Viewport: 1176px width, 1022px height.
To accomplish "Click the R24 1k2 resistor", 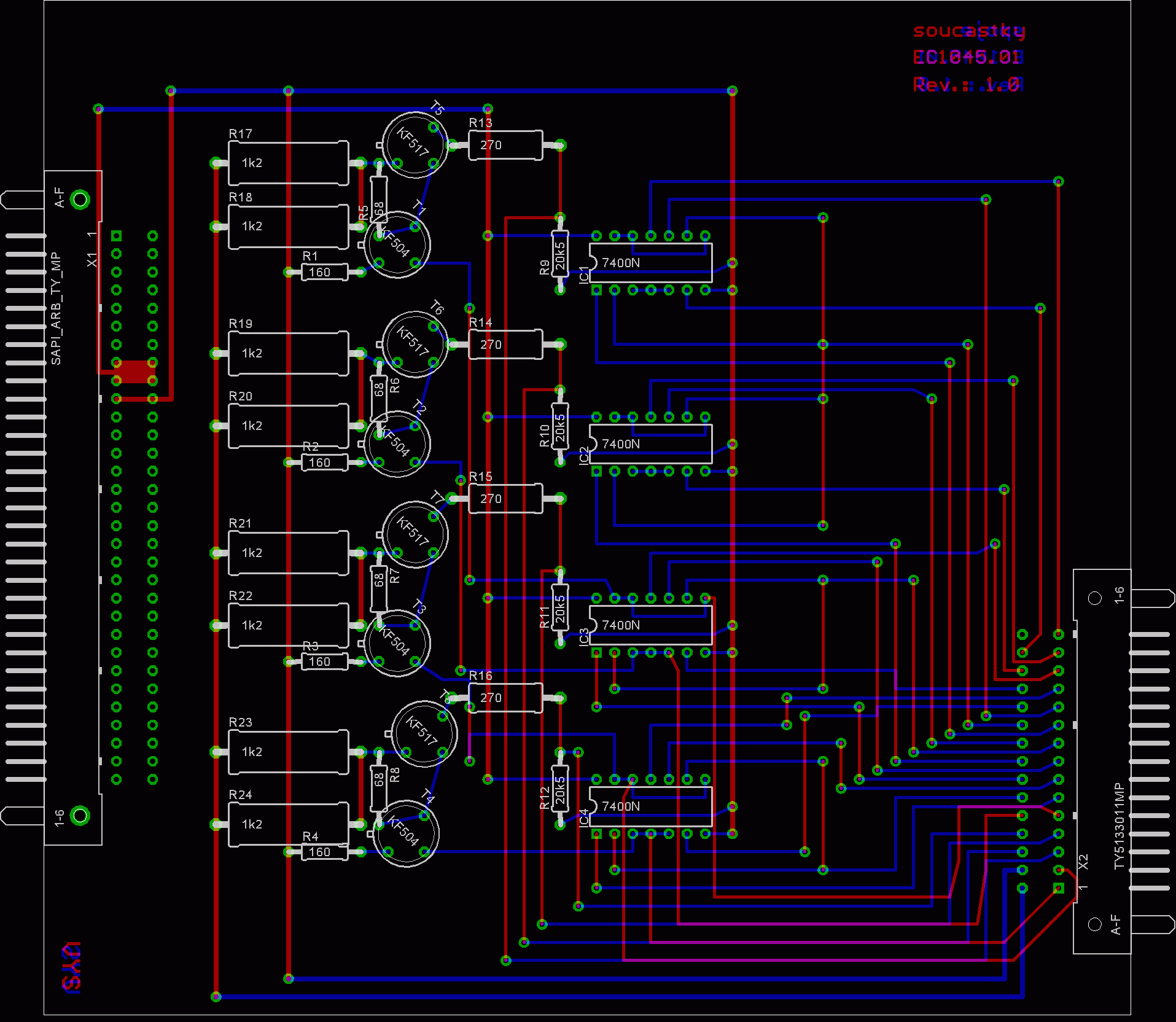I will click(287, 825).
